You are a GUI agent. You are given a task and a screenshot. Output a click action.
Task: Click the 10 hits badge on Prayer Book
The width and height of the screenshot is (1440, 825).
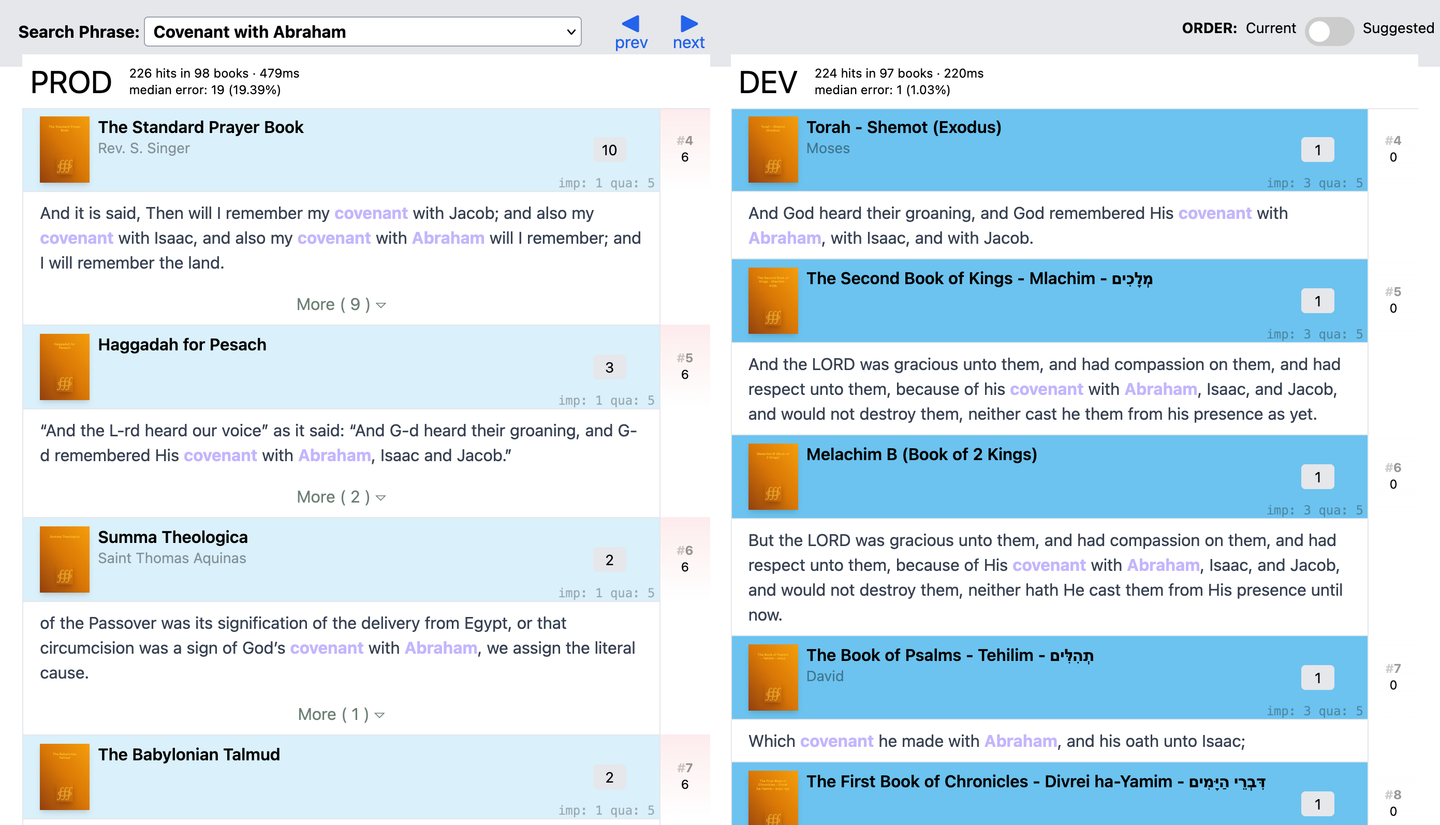pyautogui.click(x=609, y=150)
